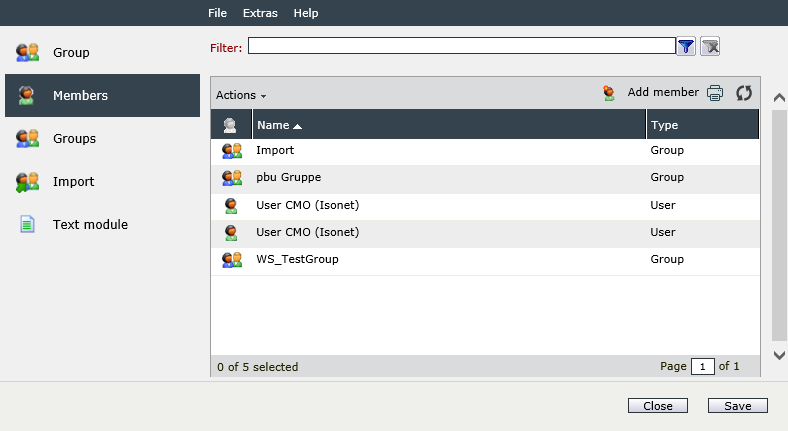This screenshot has width=788, height=431.
Task: Click into the Filter text field
Action: tap(462, 46)
